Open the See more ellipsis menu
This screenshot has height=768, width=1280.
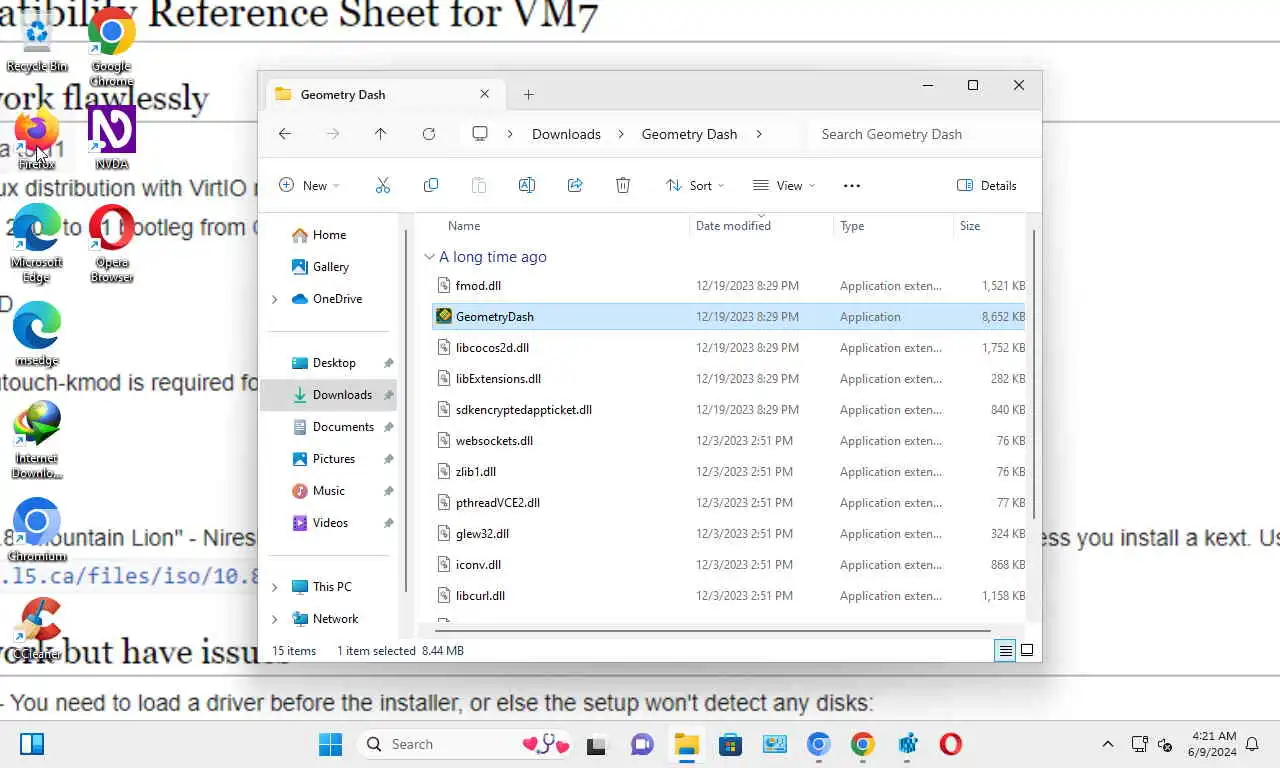[852, 185]
